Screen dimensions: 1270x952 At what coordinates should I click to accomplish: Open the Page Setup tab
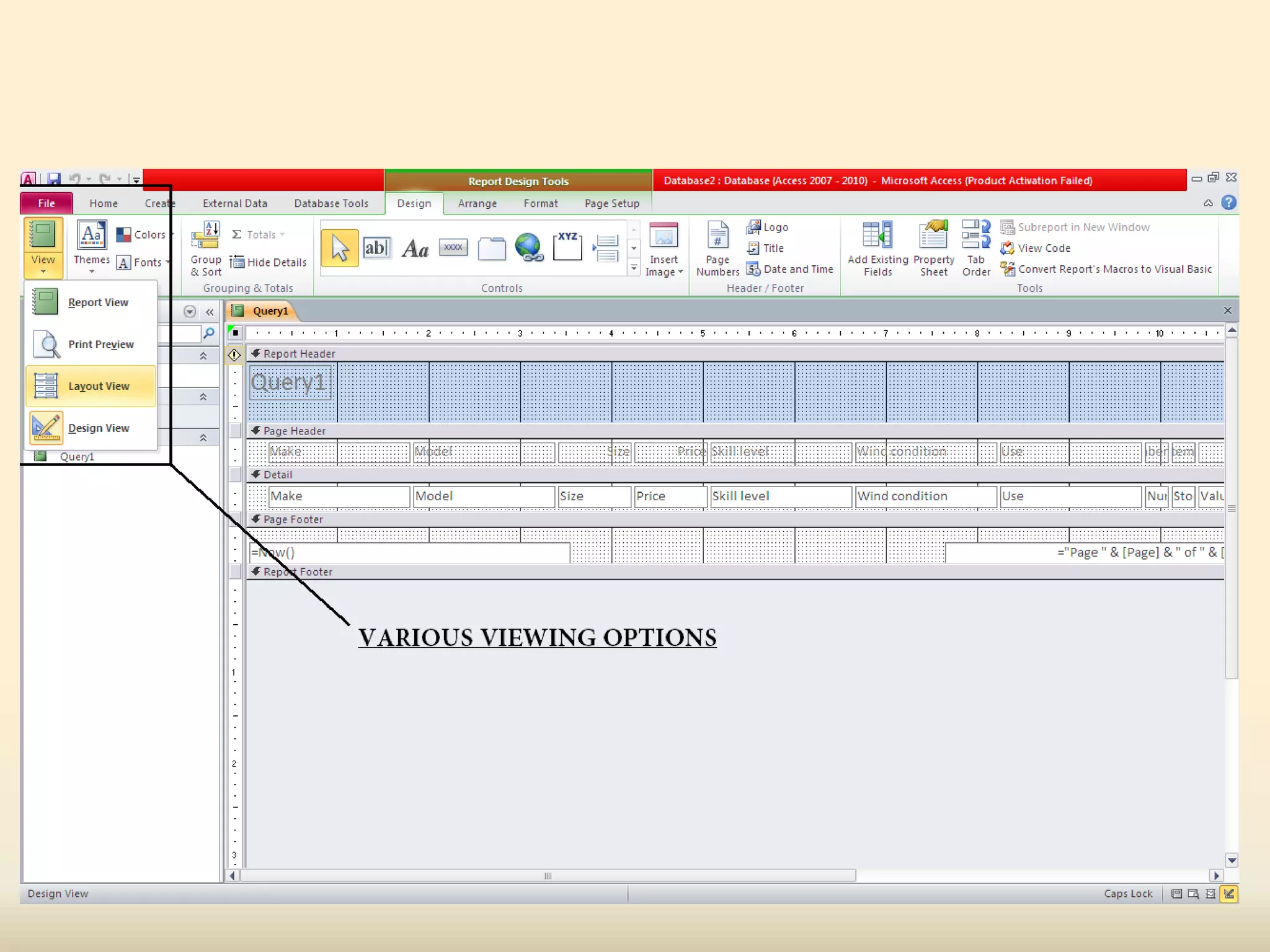pos(611,203)
